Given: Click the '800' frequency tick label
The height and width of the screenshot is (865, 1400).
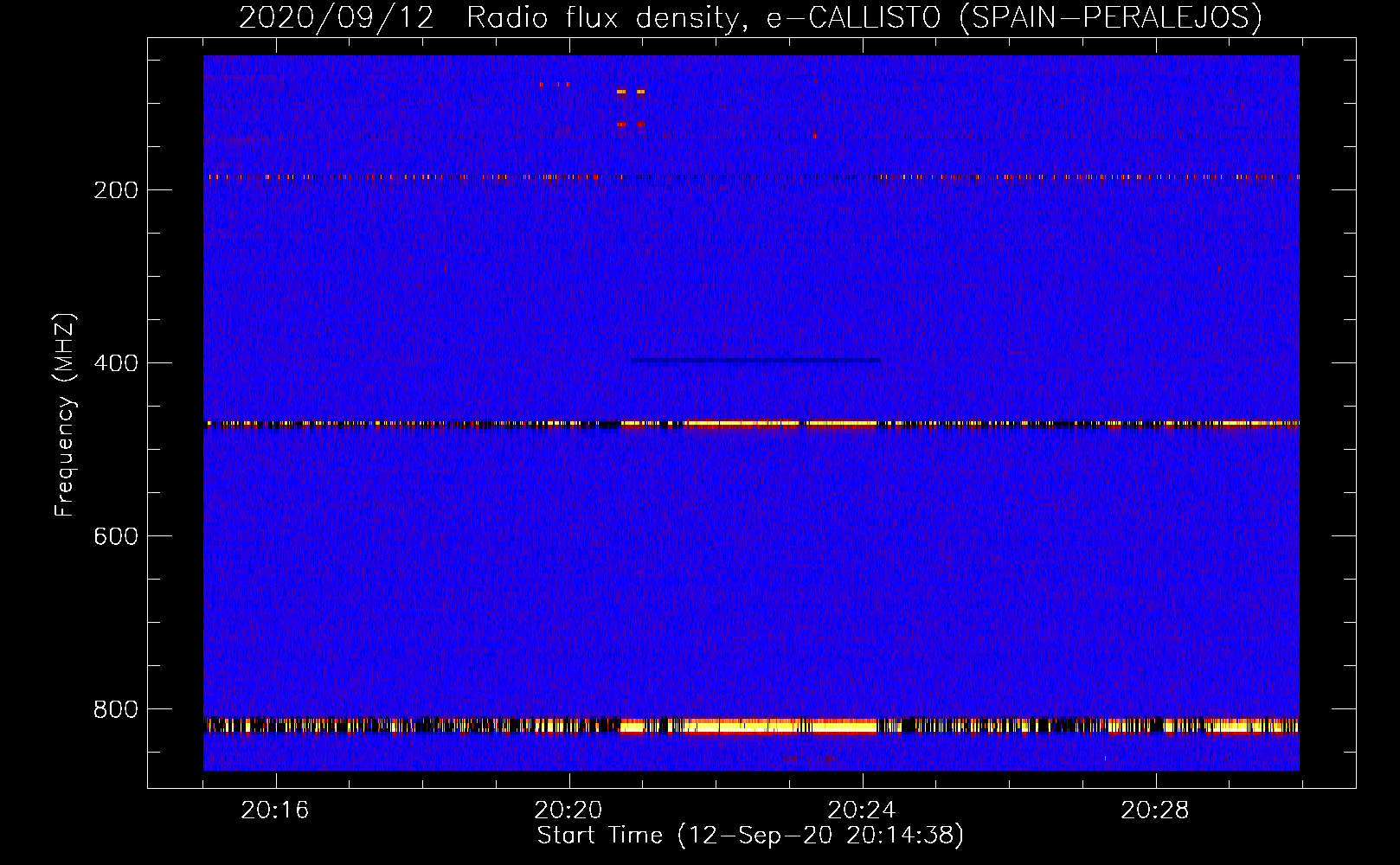Looking at the screenshot, I should pyautogui.click(x=116, y=709).
